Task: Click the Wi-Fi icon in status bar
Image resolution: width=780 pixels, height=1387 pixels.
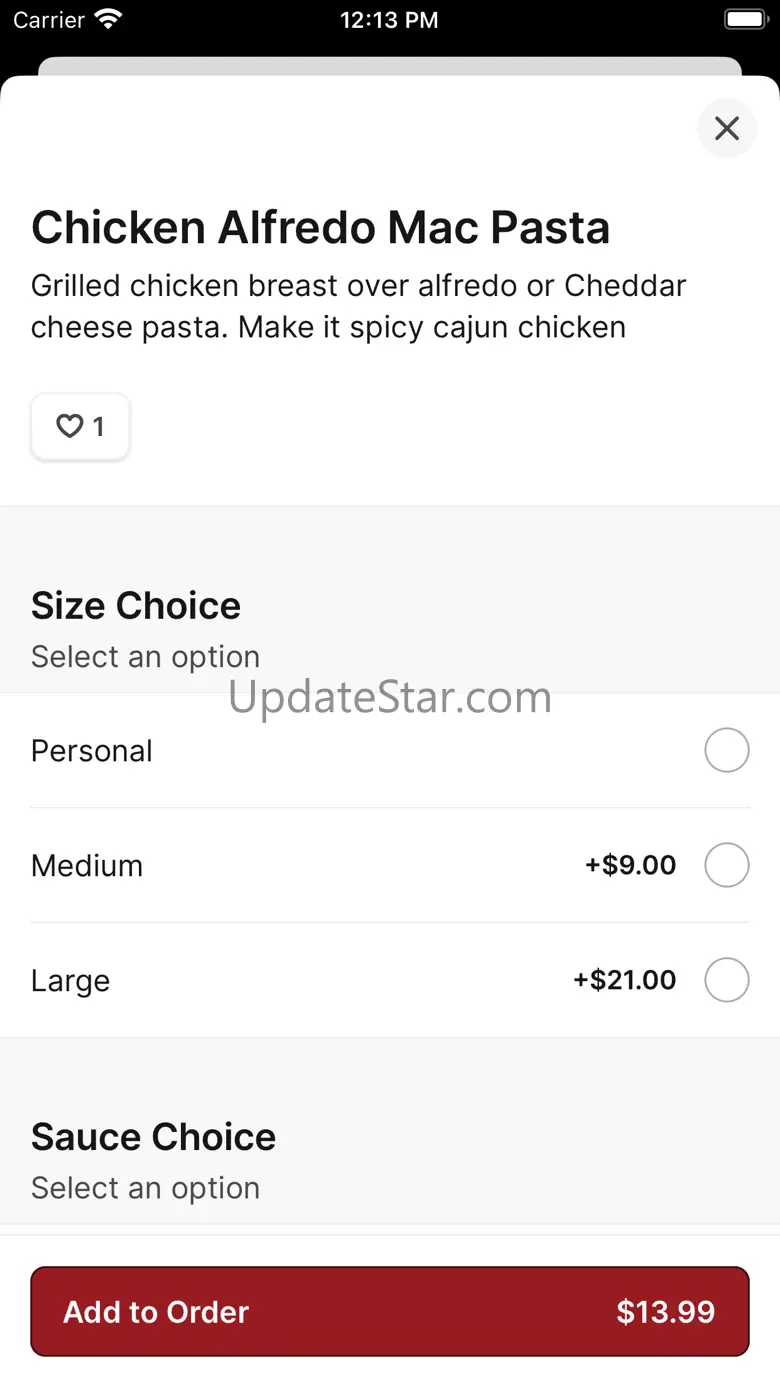Action: [x=107, y=20]
